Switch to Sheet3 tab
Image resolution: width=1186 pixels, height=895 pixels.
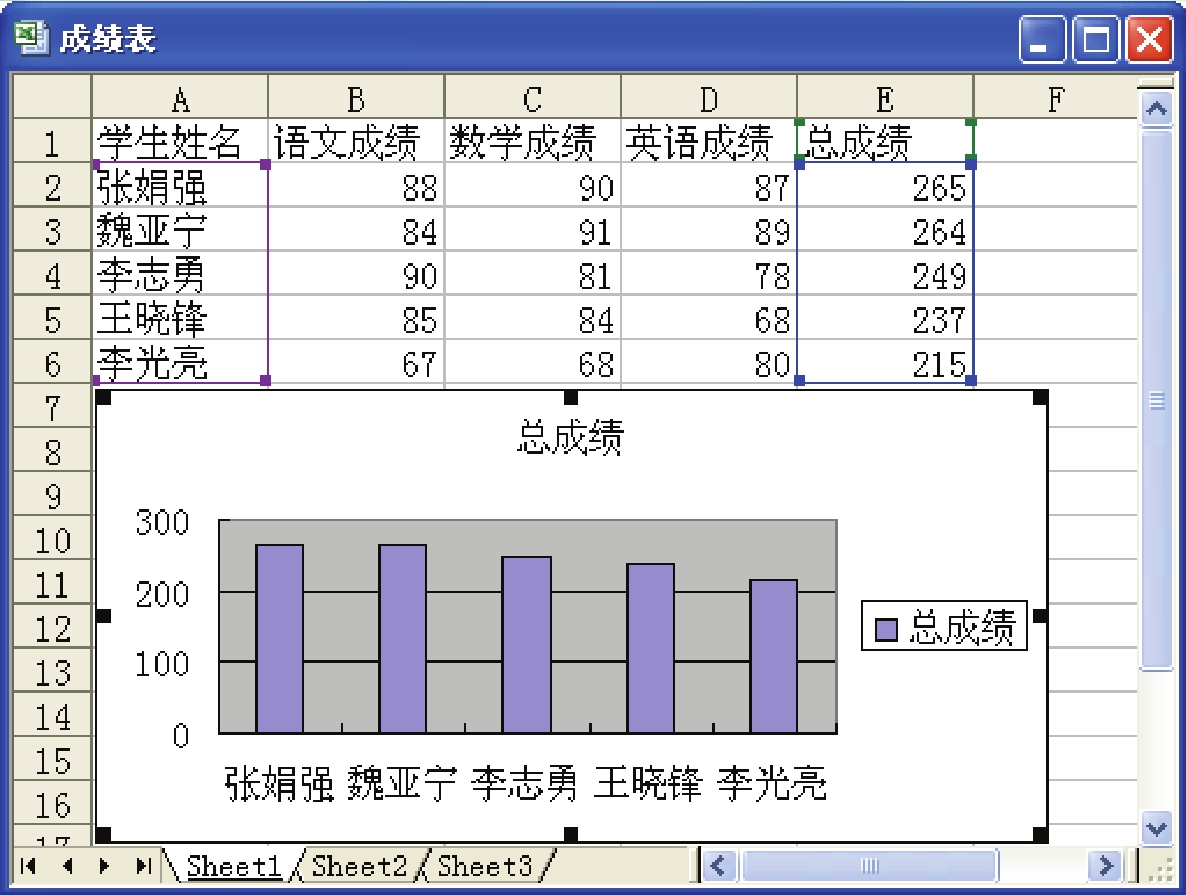(x=485, y=865)
